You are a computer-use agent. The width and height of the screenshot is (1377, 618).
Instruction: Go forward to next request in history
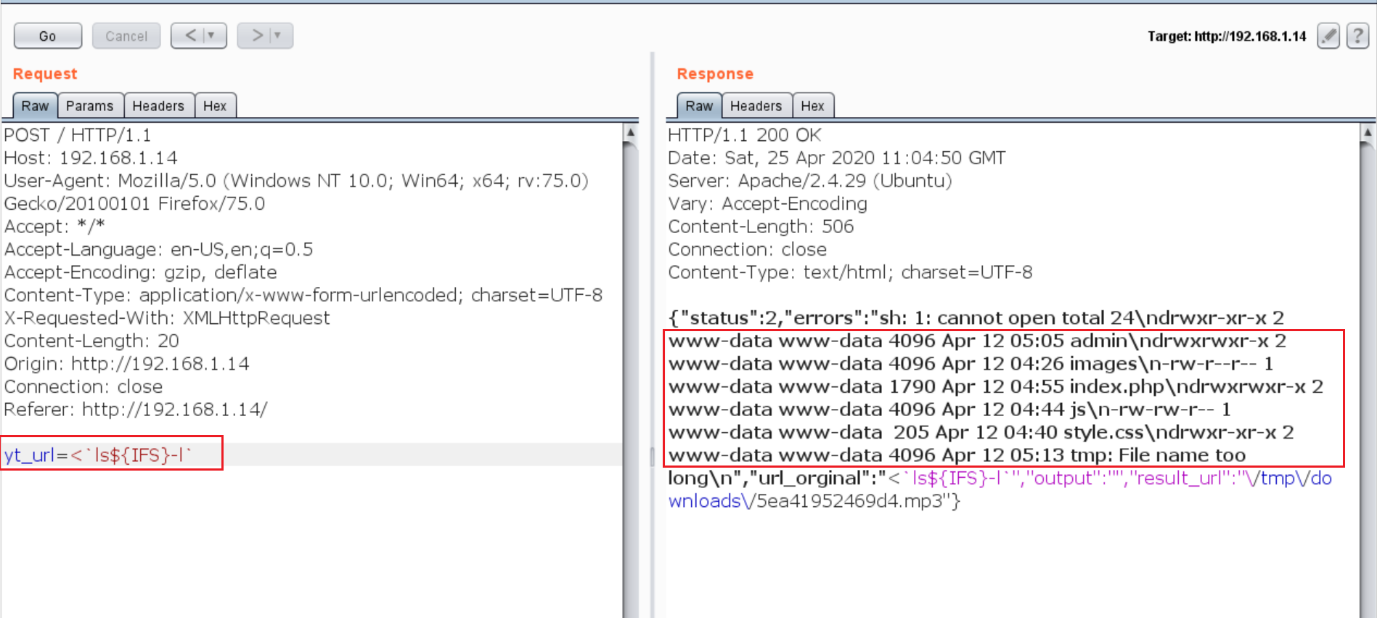pyautogui.click(x=257, y=36)
